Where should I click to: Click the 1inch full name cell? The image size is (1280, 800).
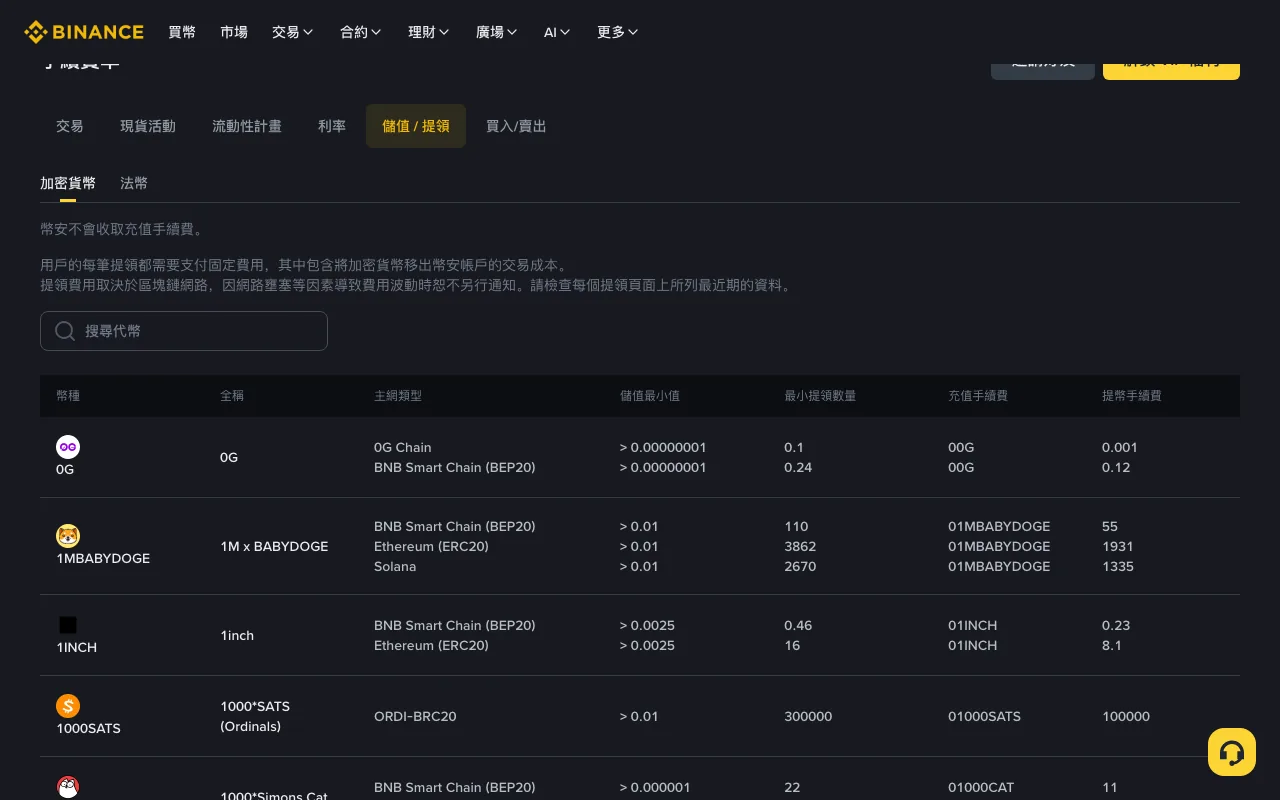pos(237,635)
